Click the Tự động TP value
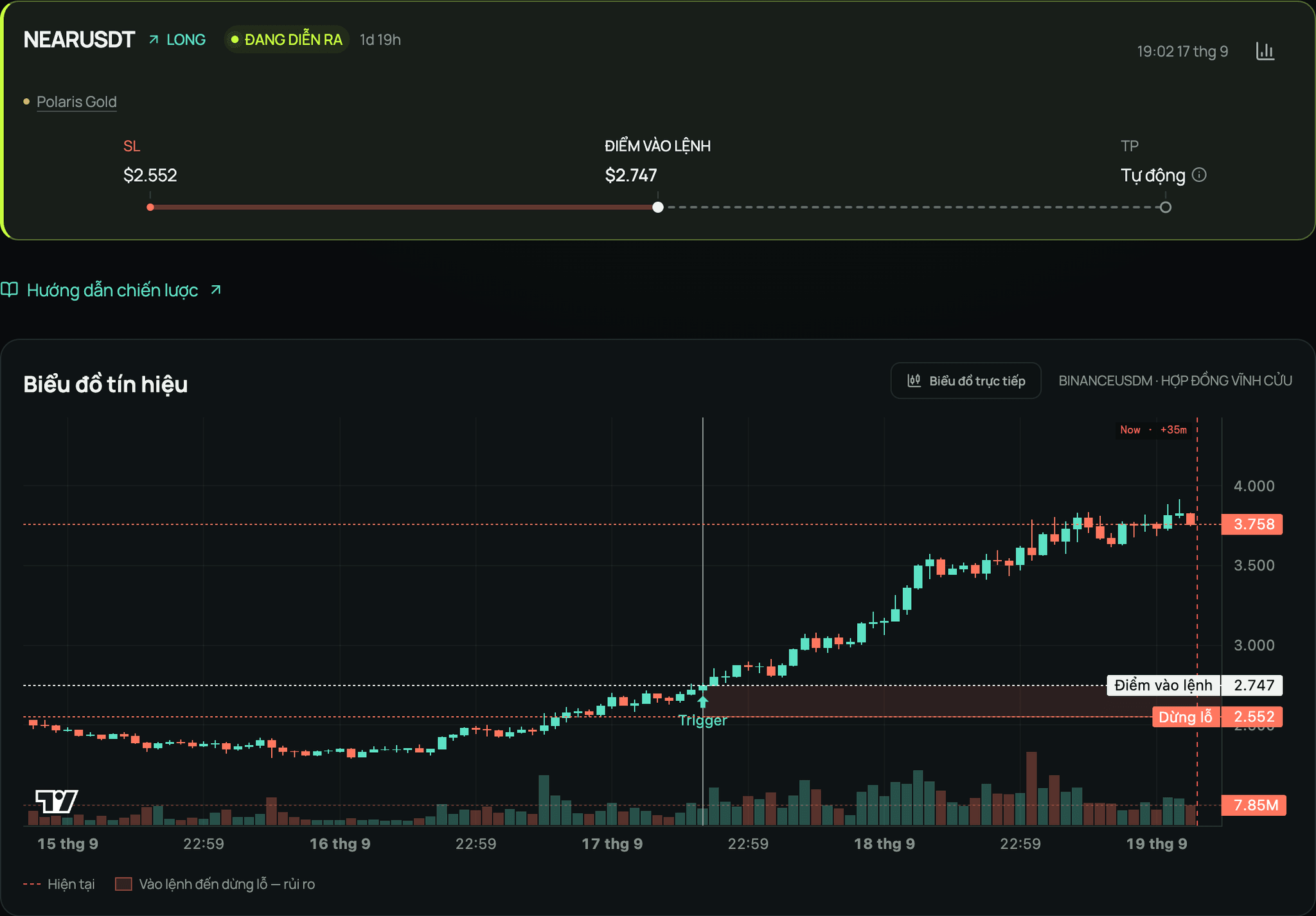Image resolution: width=1316 pixels, height=916 pixels. point(1153,175)
